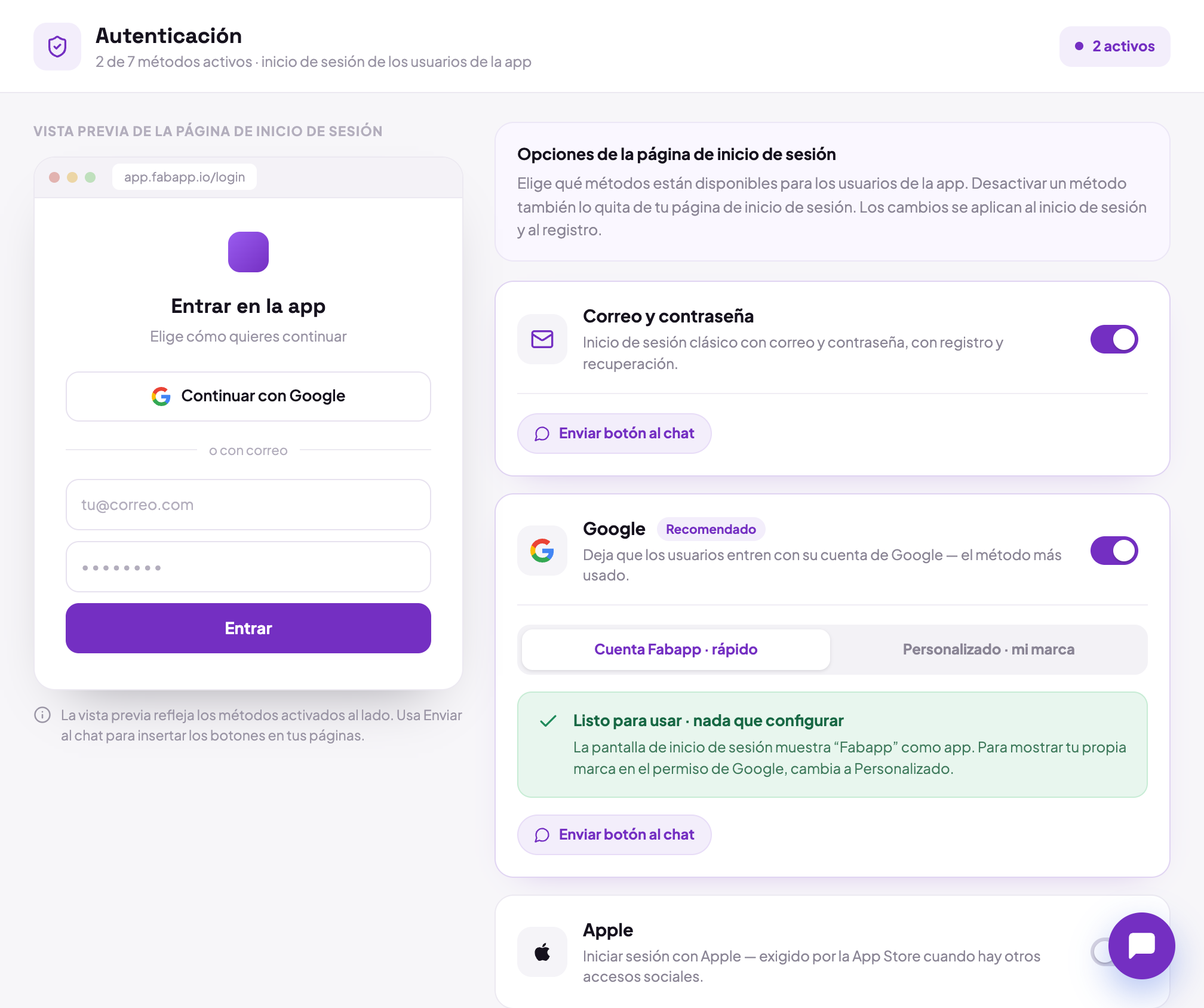Viewport: 1204px width, 1008px height.
Task: Switch to the Personalizado · mi marca tab
Action: pos(988,650)
